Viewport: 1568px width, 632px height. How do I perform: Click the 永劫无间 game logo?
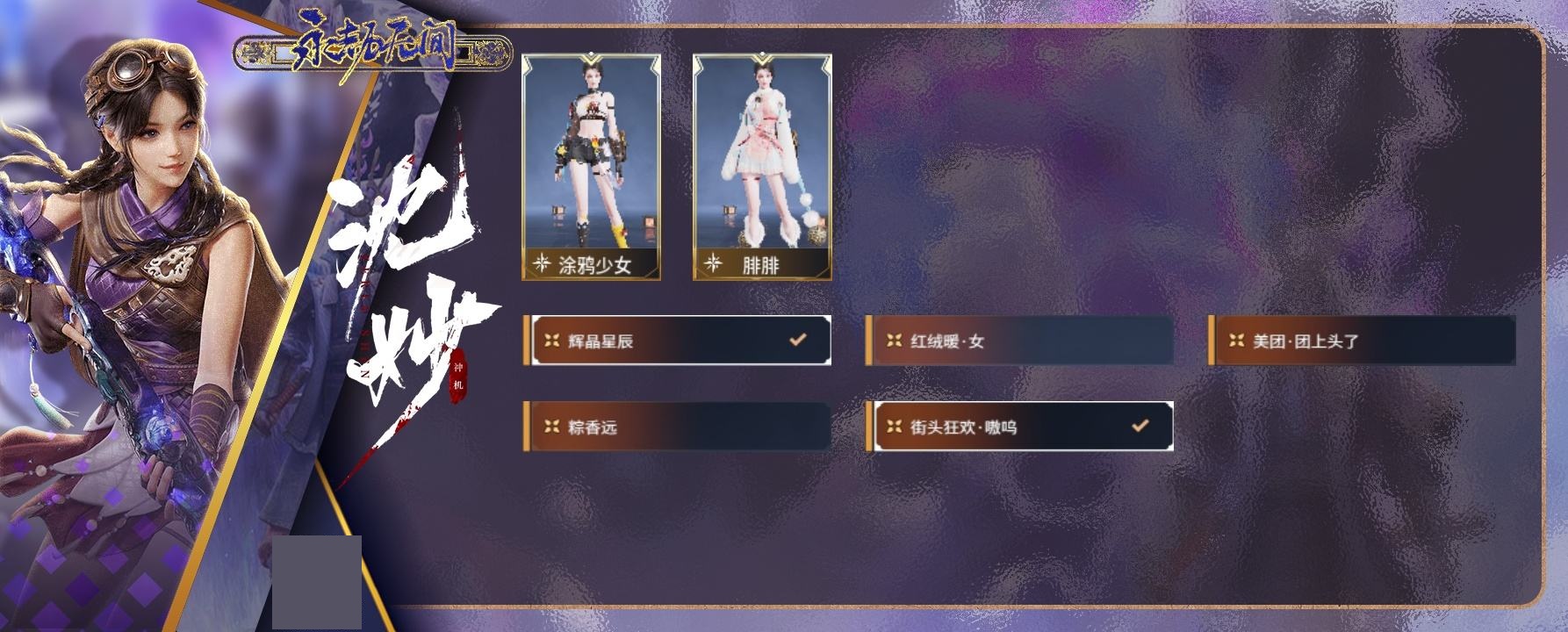[372, 50]
